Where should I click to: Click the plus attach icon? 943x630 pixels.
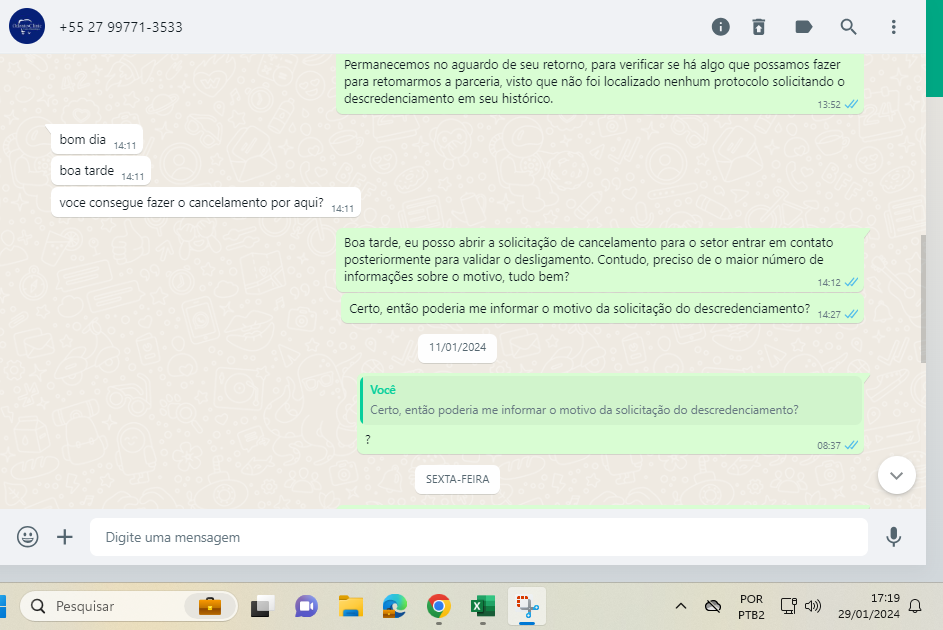pos(65,536)
